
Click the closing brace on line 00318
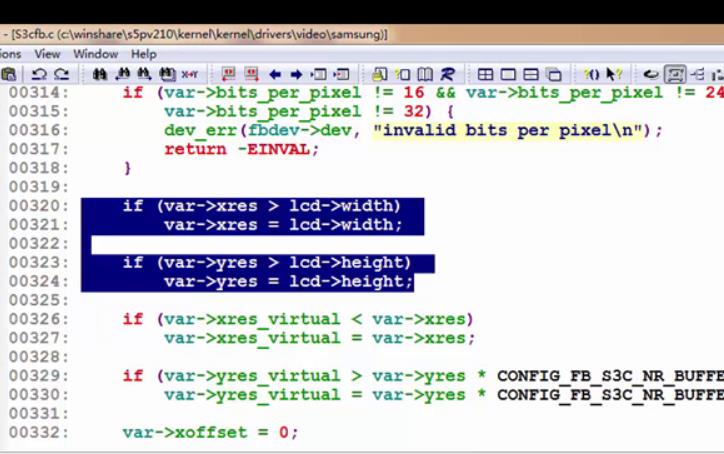click(x=127, y=168)
